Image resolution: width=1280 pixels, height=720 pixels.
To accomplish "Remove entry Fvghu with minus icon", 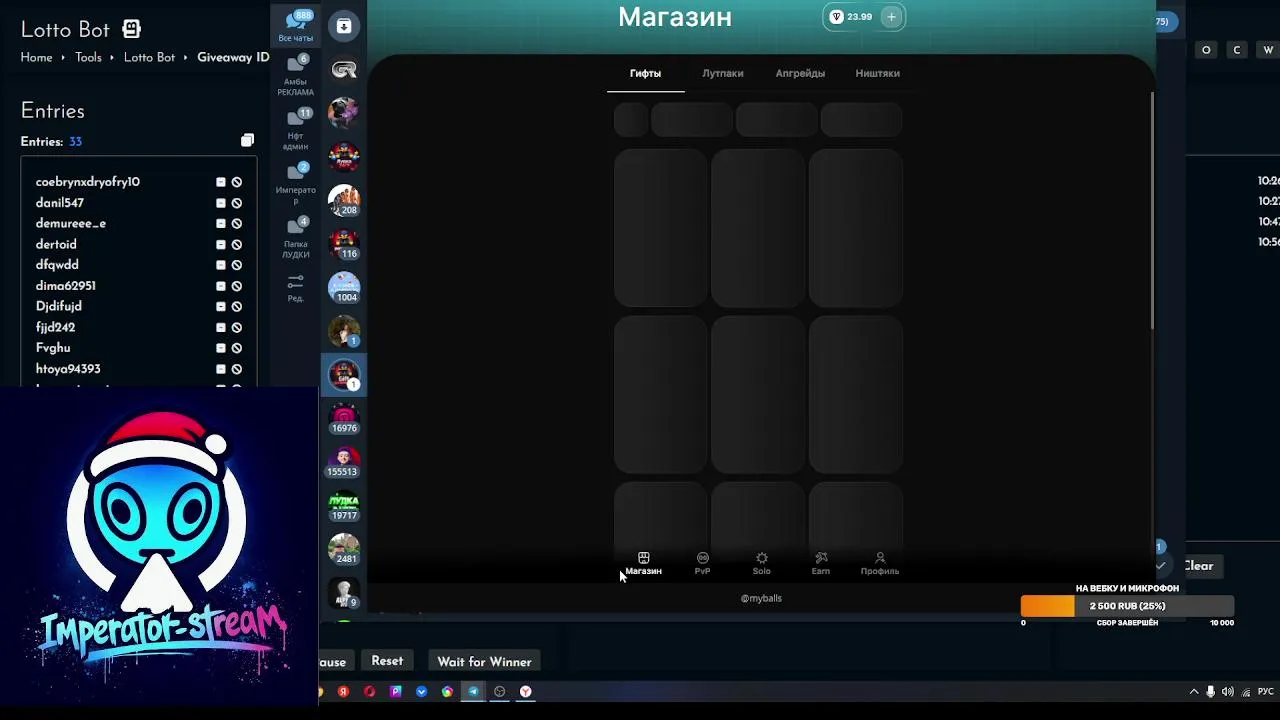I will point(221,348).
